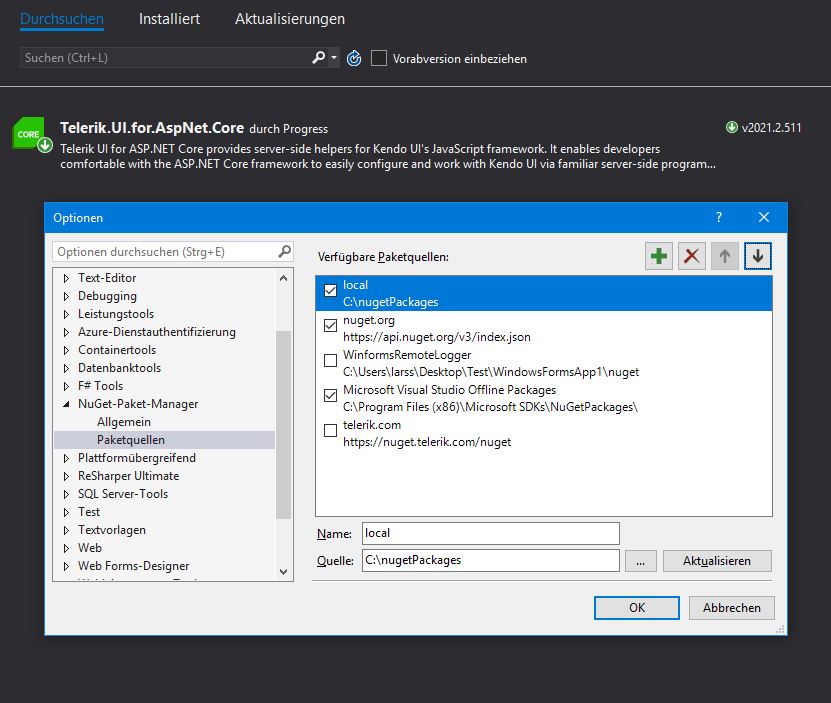The image size is (831, 703).
Task: Switch to the Installiert tab
Action: pos(169,19)
